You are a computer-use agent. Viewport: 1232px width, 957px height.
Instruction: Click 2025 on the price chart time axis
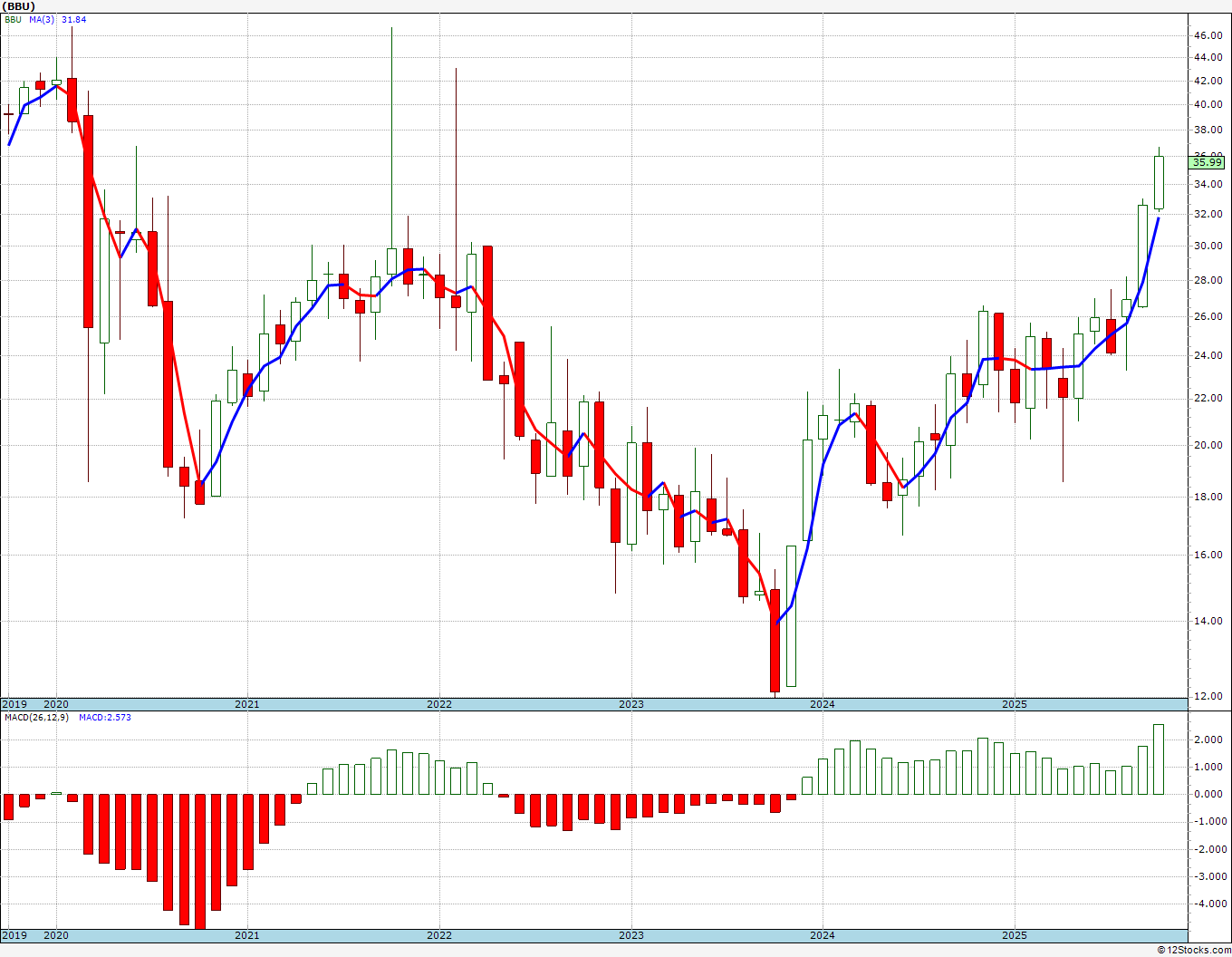click(x=1015, y=704)
